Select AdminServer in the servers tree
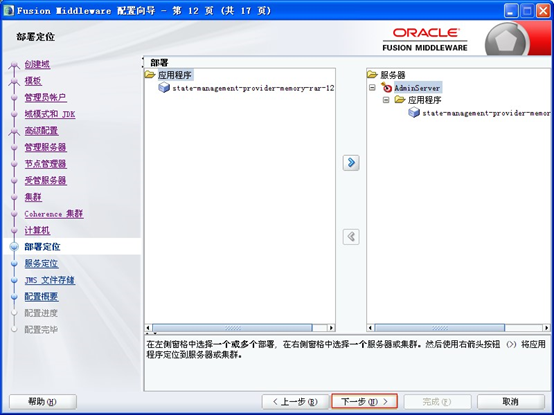The image size is (554, 415). click(x=417, y=88)
